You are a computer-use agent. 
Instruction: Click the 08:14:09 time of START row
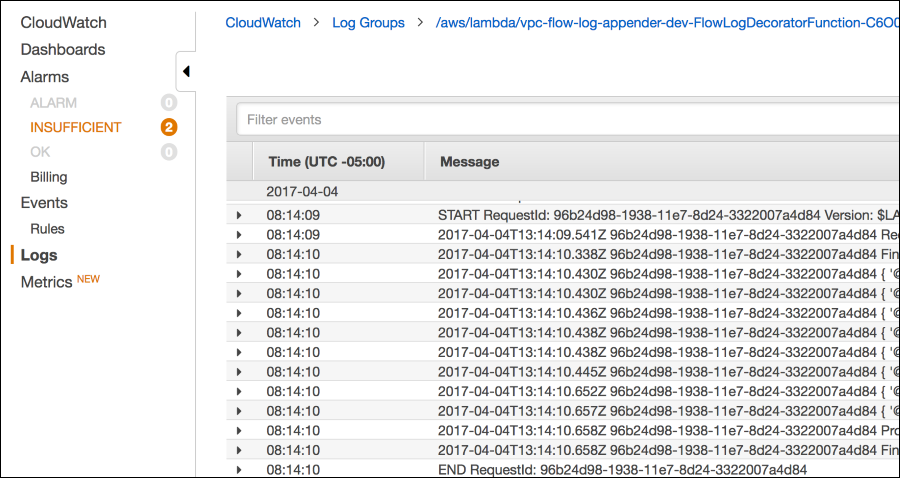[293, 215]
